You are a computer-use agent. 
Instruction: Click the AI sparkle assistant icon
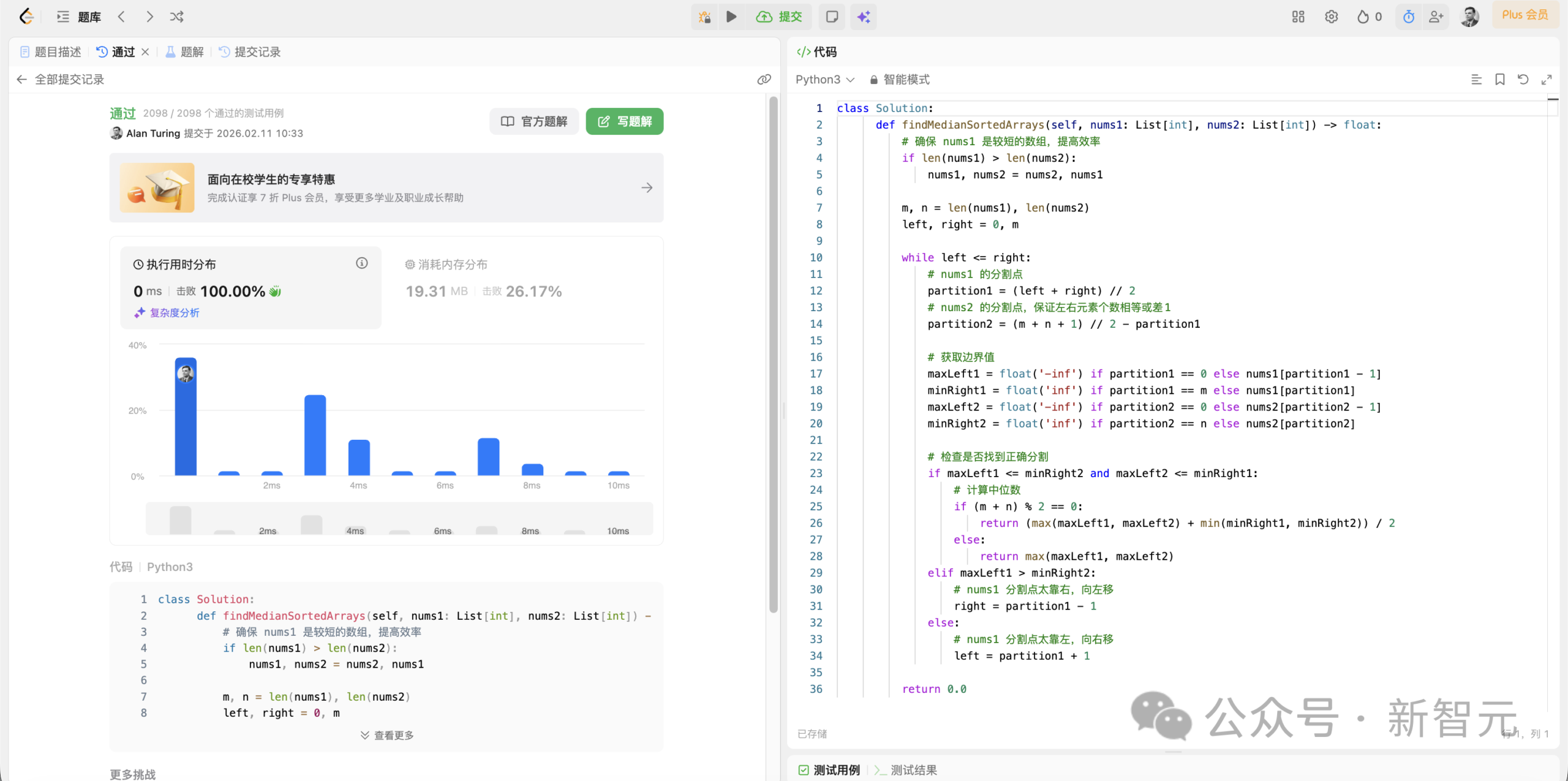[x=864, y=17]
